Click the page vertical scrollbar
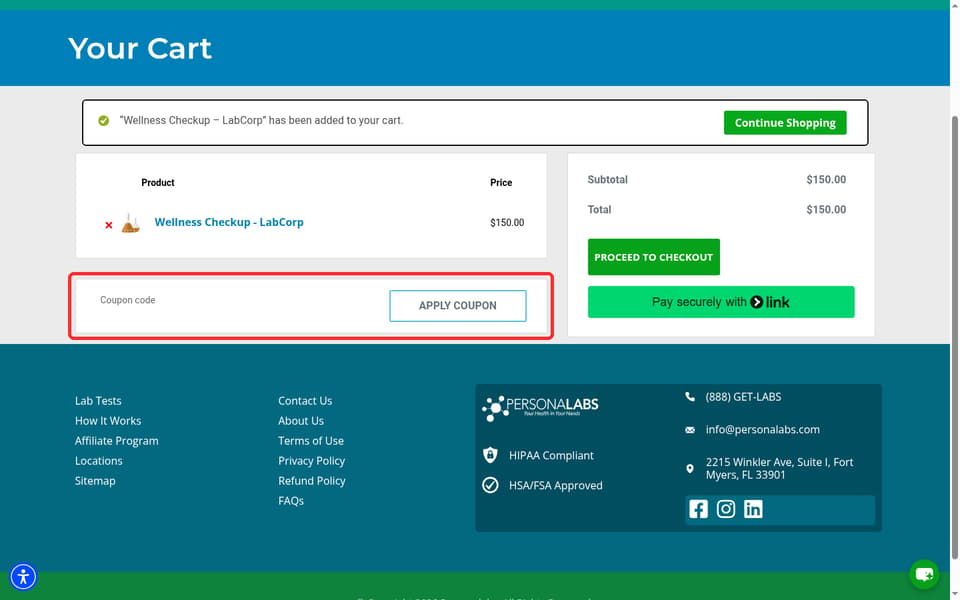This screenshot has height=600, width=960. coord(954,337)
